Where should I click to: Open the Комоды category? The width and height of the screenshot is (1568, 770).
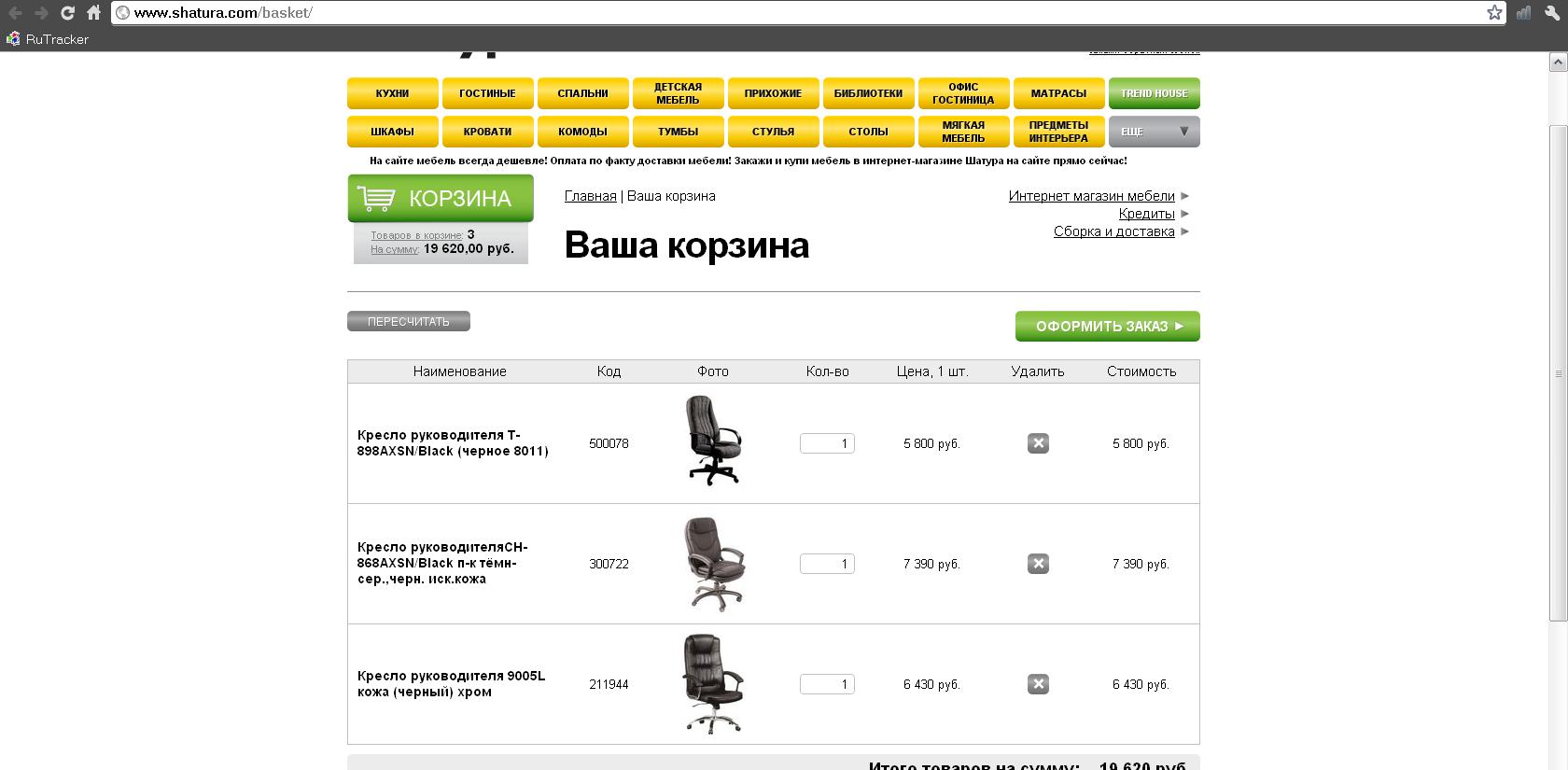click(x=583, y=132)
